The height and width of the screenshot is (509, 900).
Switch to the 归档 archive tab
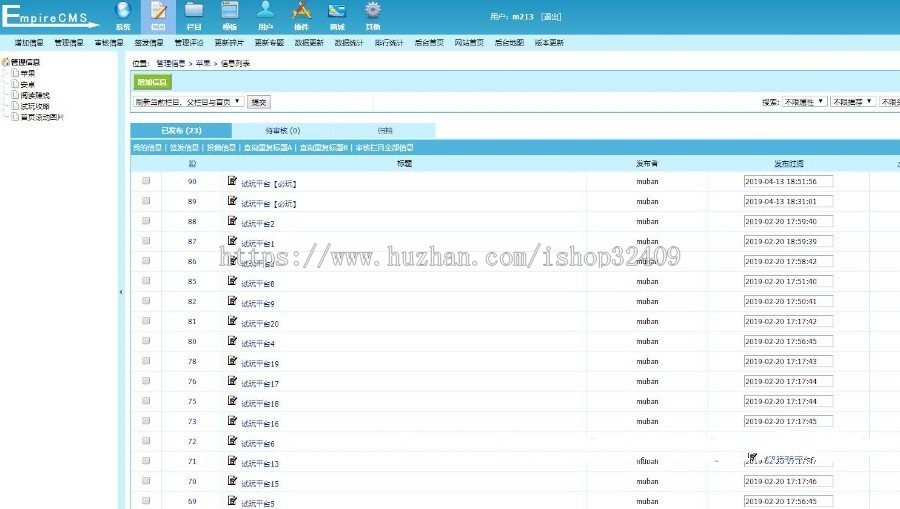point(385,131)
